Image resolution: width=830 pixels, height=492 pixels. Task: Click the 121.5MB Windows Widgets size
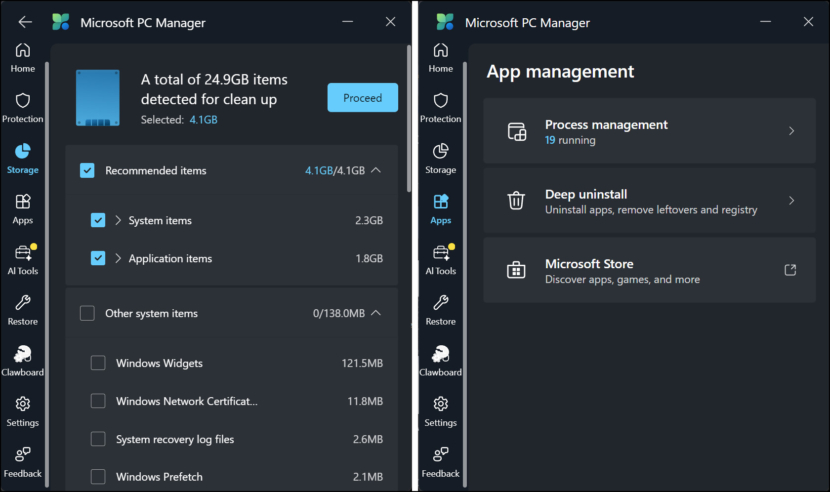[362, 363]
